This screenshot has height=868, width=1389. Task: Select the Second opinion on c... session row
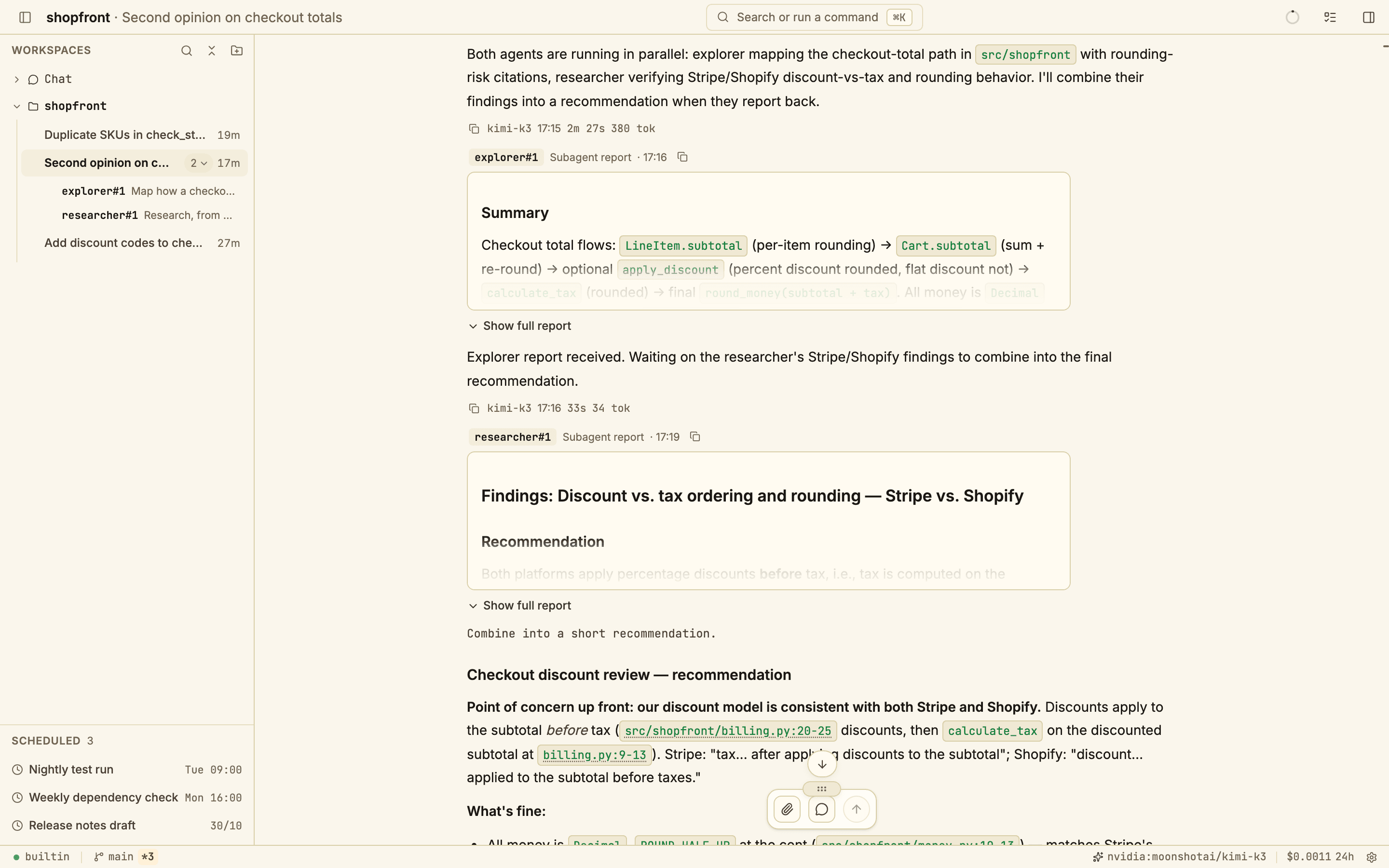(134, 163)
